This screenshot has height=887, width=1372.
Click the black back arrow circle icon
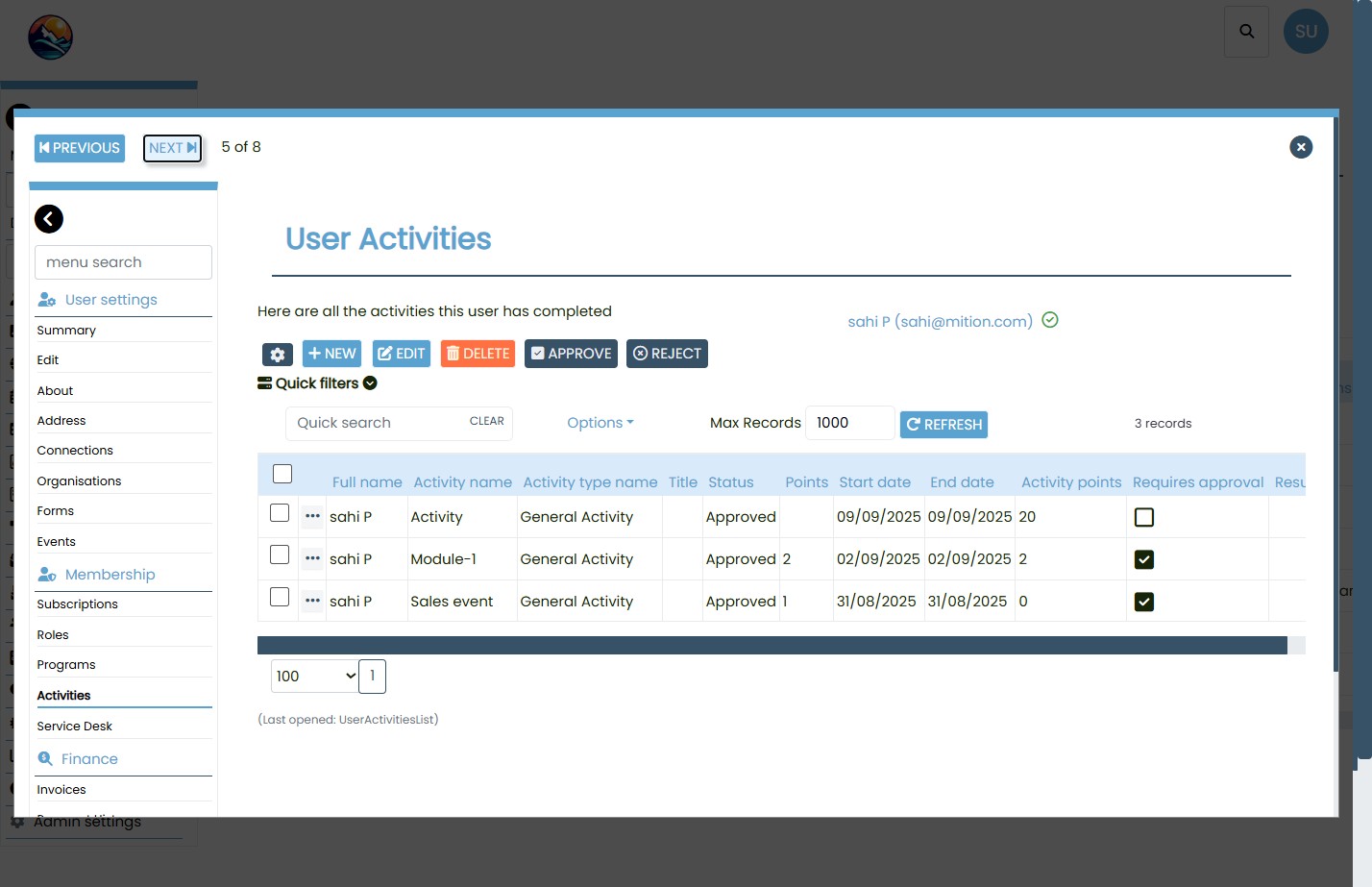pyautogui.click(x=49, y=219)
